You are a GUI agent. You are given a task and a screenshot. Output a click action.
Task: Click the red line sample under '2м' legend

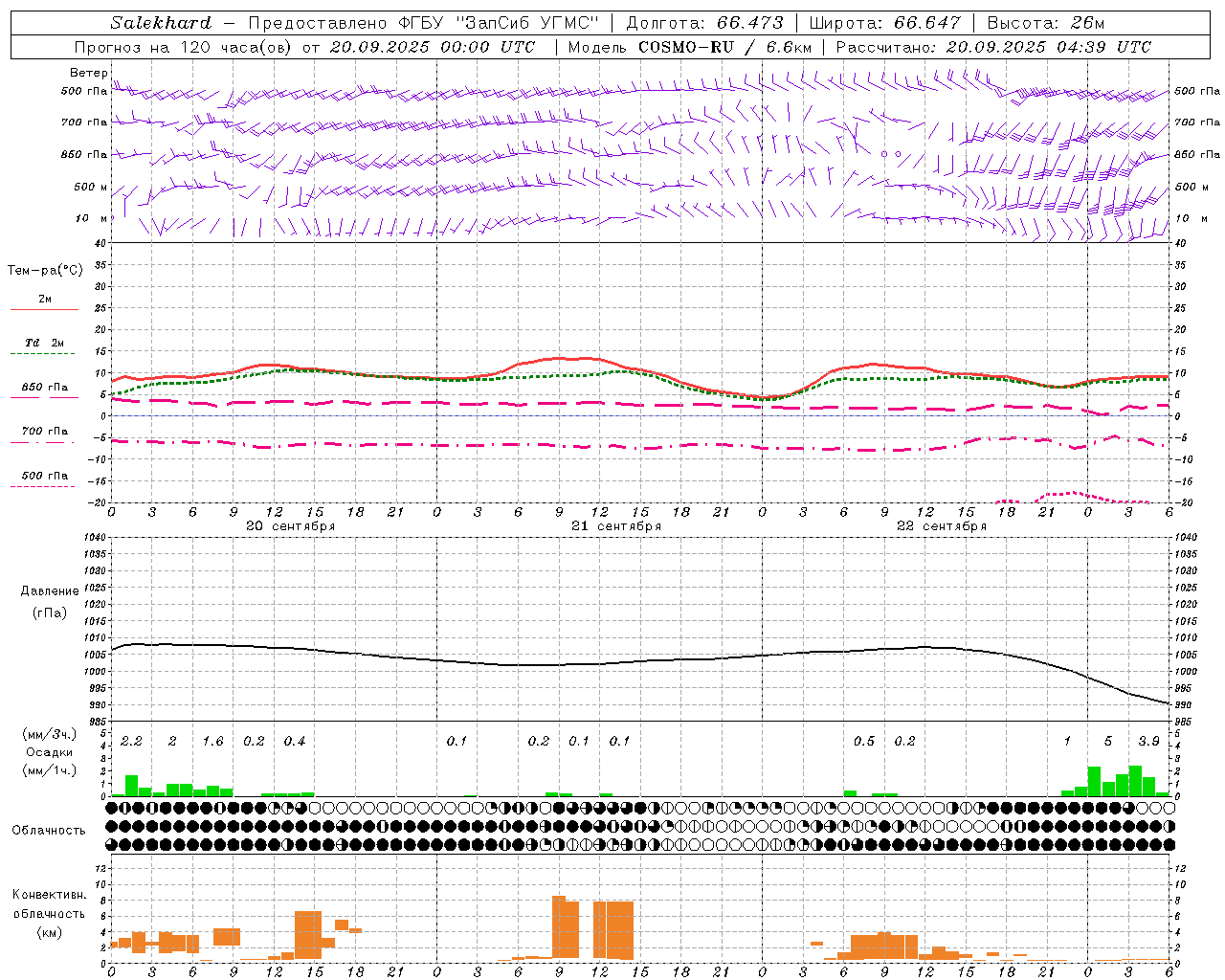(x=44, y=310)
